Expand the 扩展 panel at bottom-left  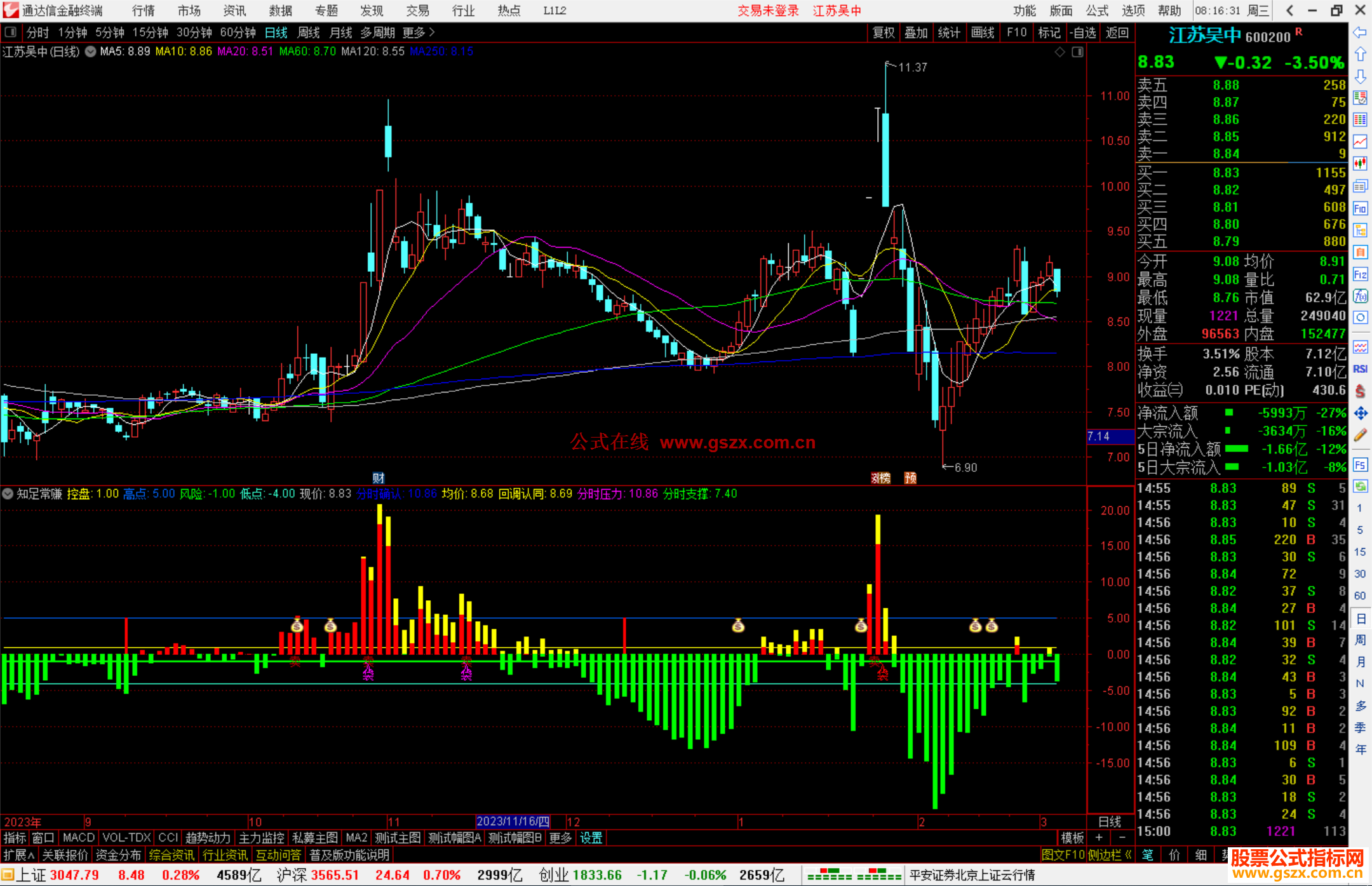pyautogui.click(x=18, y=855)
